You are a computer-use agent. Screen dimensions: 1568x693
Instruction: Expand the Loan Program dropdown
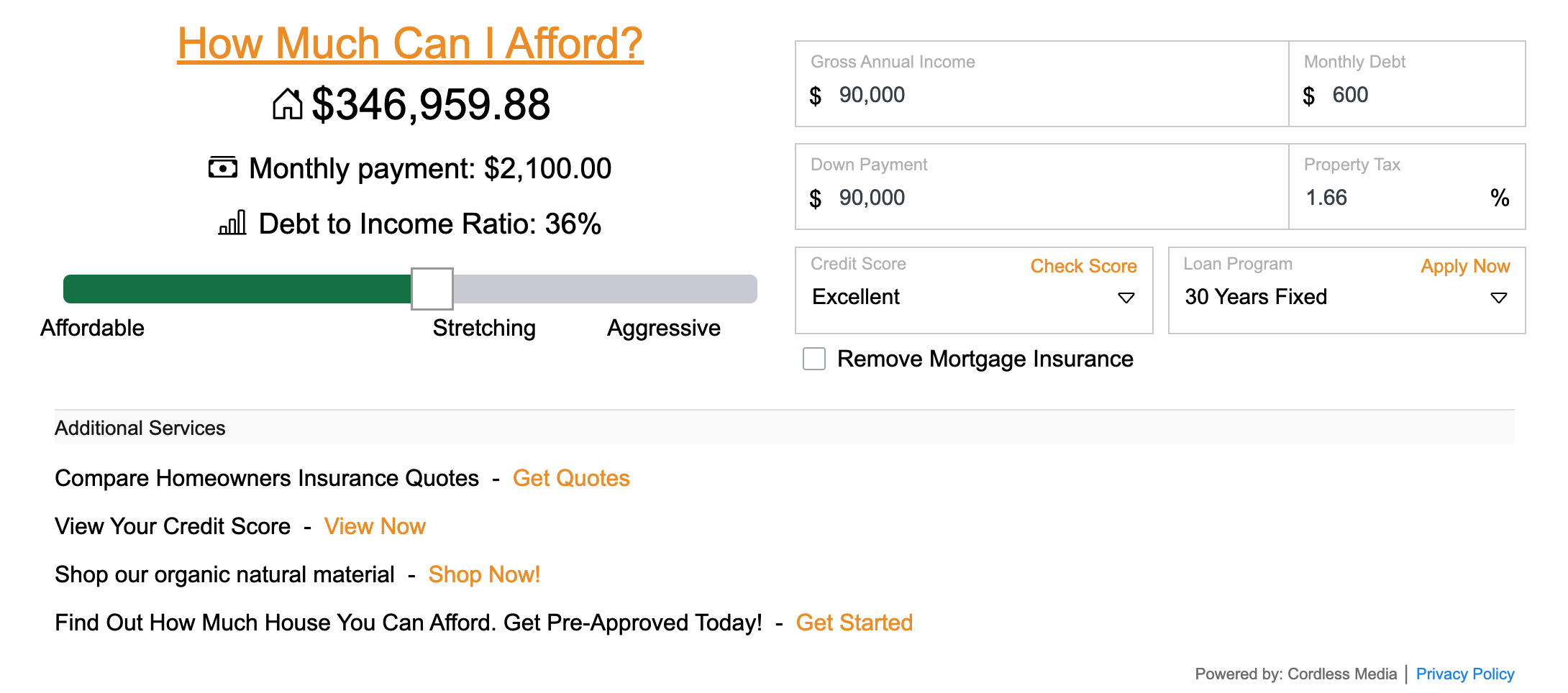pos(1346,297)
